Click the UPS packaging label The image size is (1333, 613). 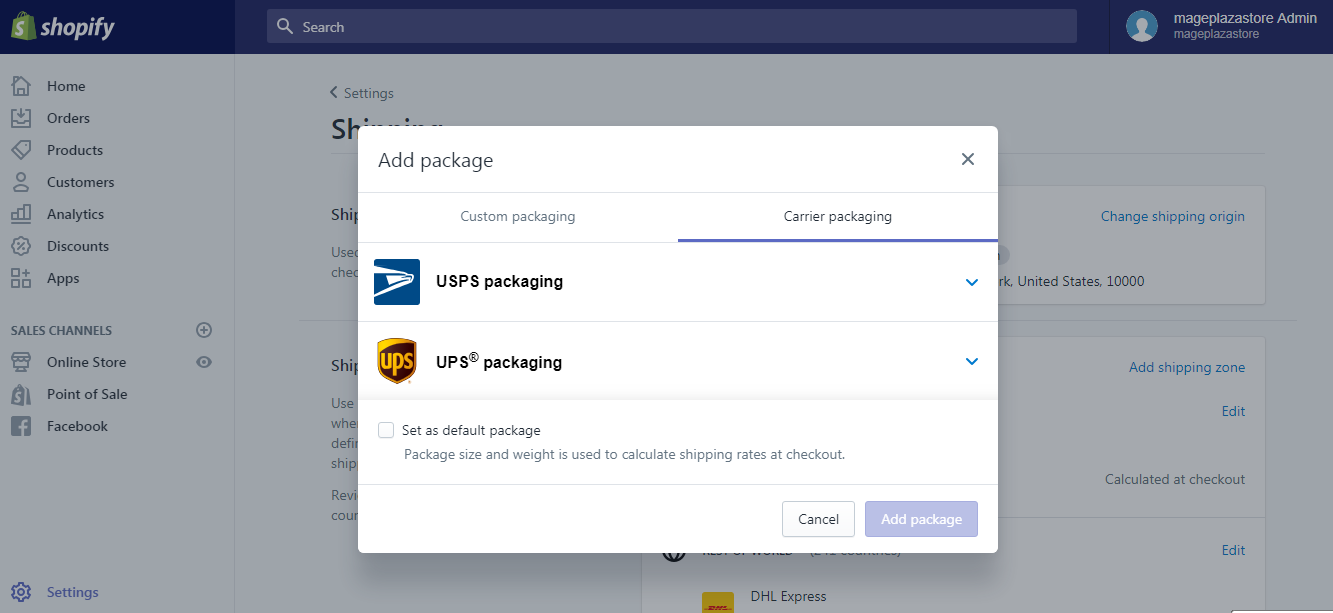pos(499,362)
